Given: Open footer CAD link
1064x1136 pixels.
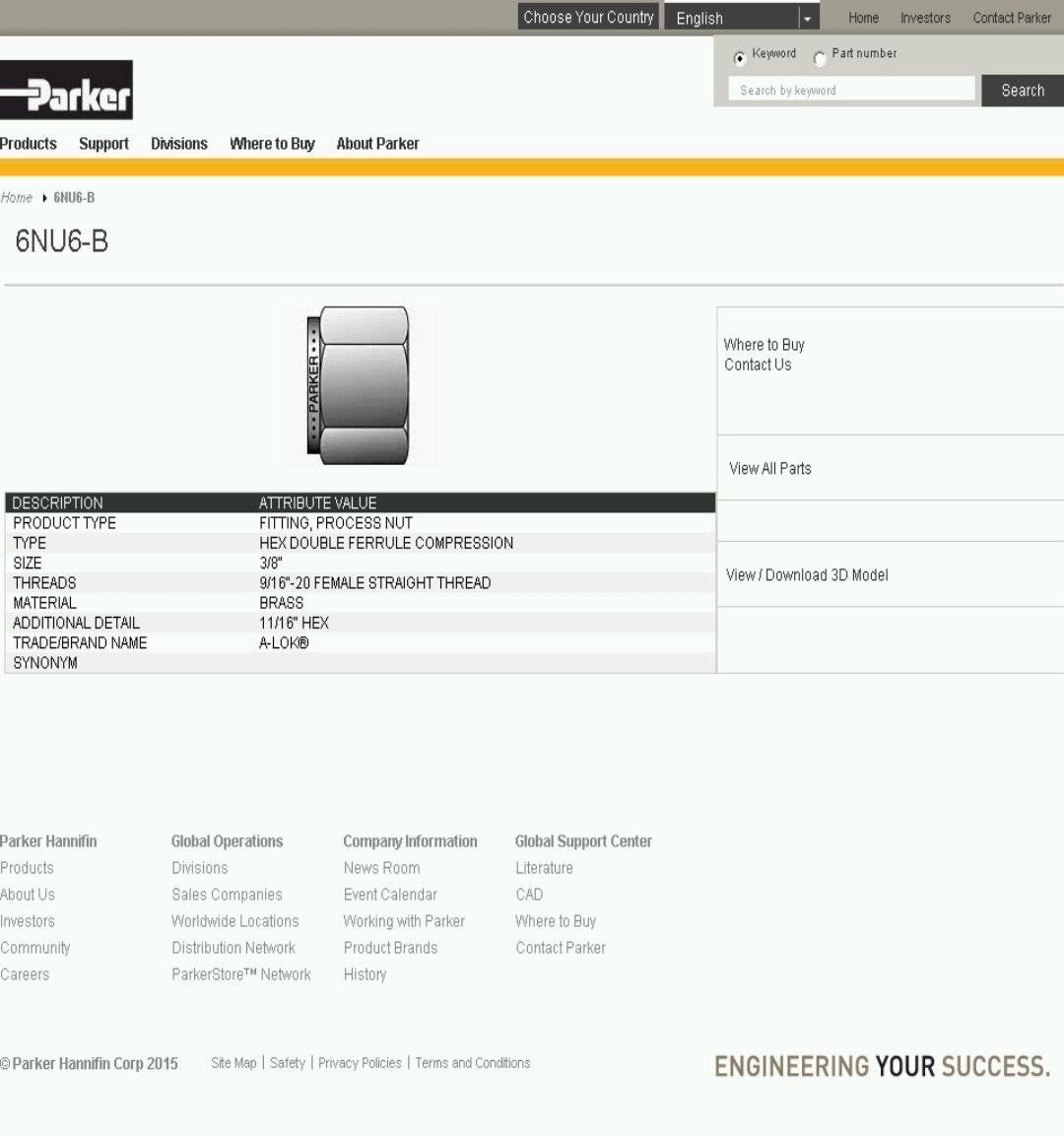Looking at the screenshot, I should click(529, 895).
